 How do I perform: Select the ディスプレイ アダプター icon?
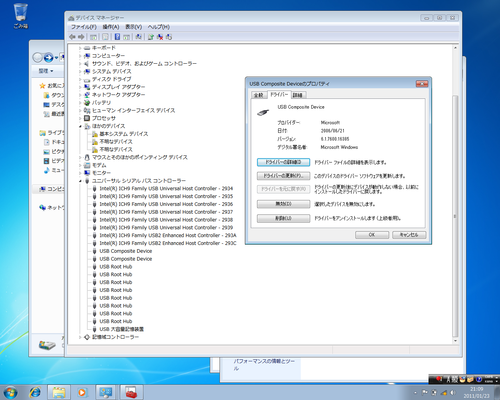[x=87, y=87]
